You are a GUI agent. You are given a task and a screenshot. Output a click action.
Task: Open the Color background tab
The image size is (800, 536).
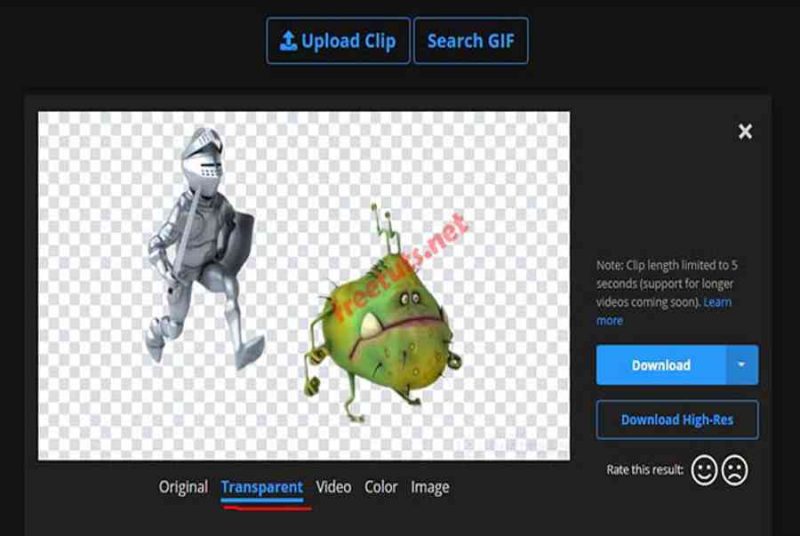coord(381,487)
